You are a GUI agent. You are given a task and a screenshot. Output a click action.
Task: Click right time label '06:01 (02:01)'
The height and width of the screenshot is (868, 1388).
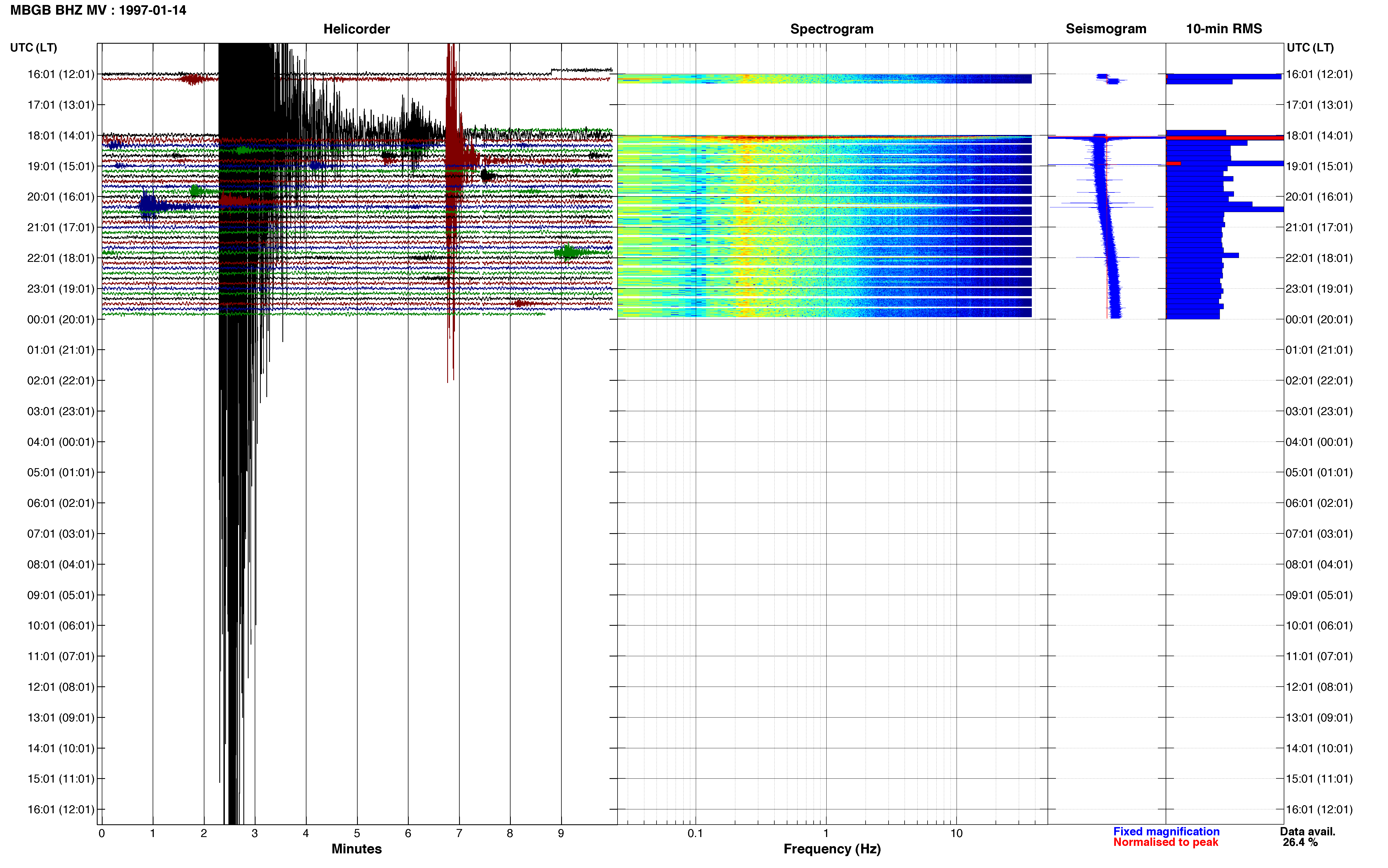coord(1319,504)
